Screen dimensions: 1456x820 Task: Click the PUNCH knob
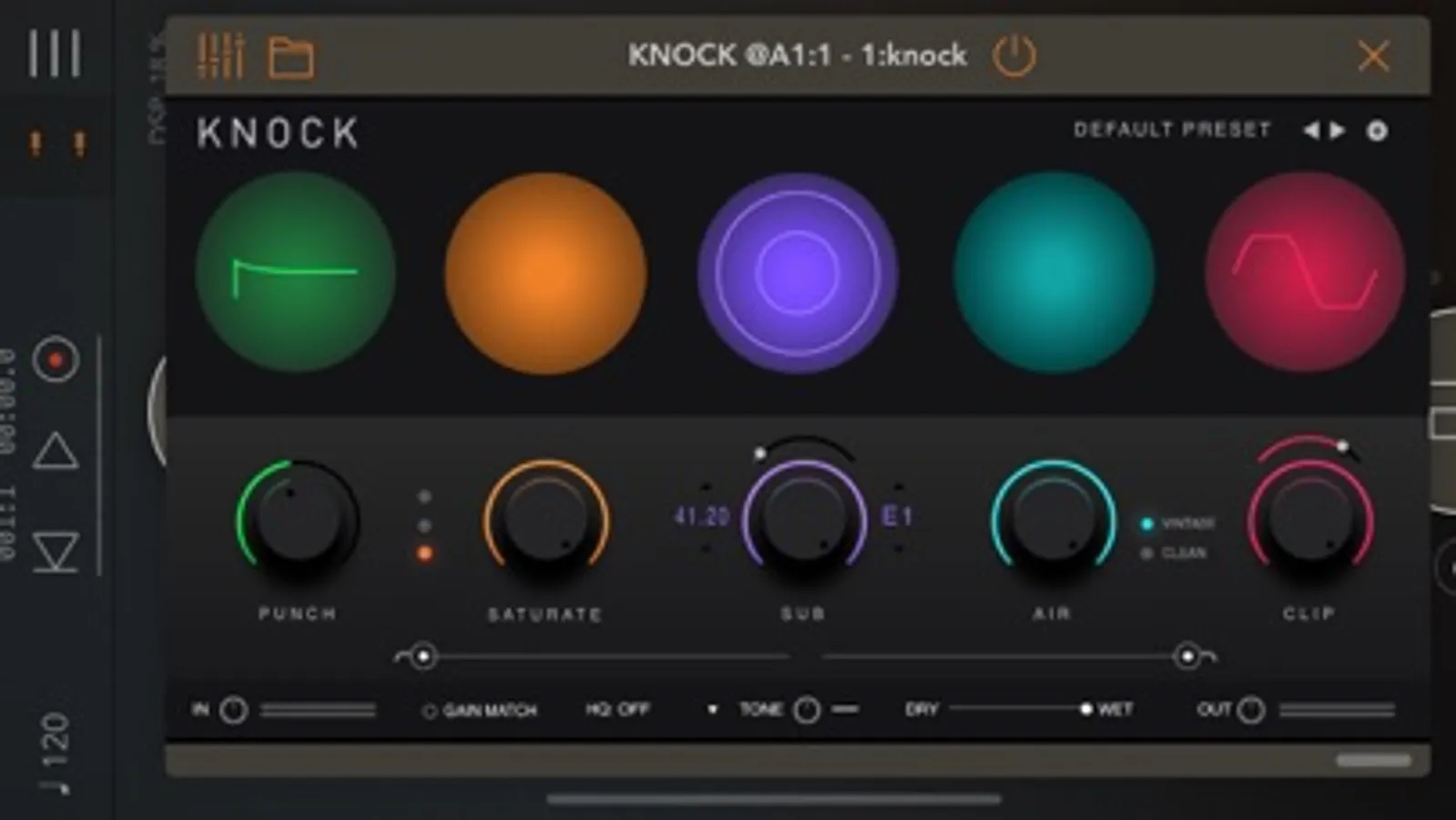298,518
